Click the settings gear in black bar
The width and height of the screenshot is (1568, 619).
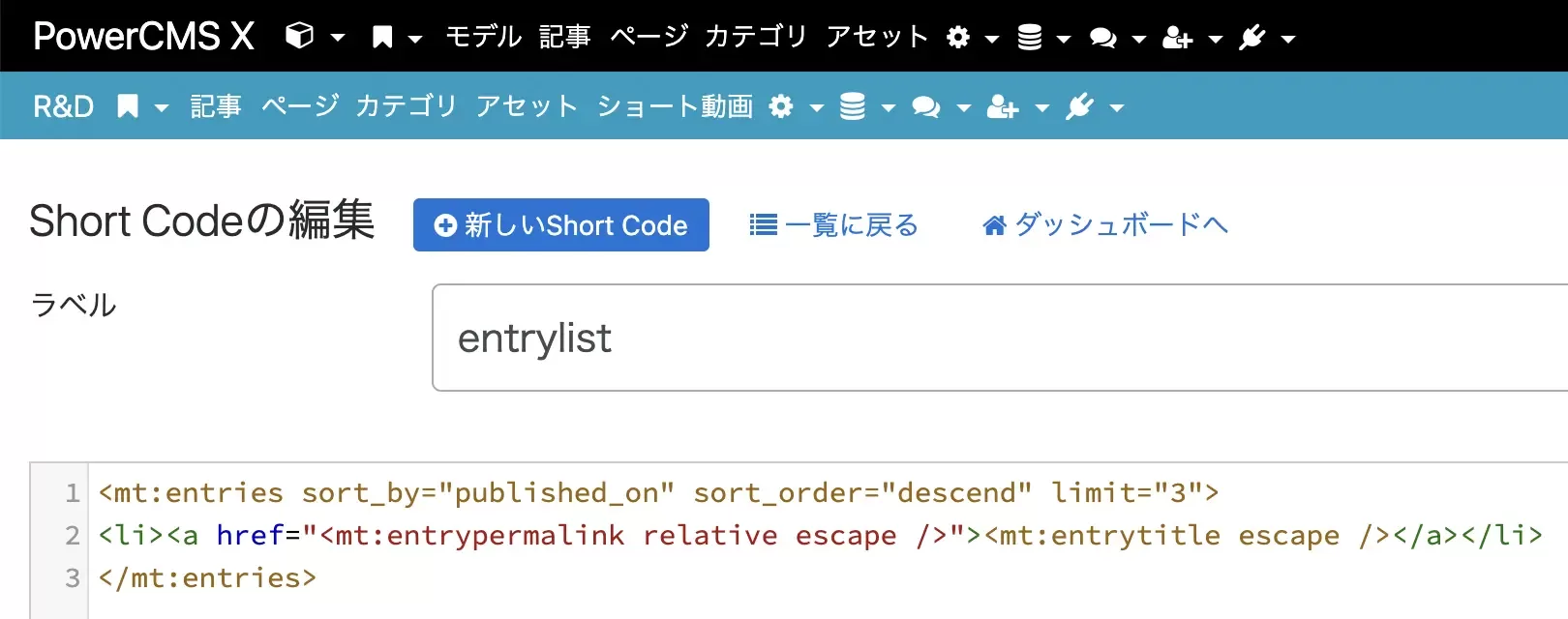tap(958, 38)
